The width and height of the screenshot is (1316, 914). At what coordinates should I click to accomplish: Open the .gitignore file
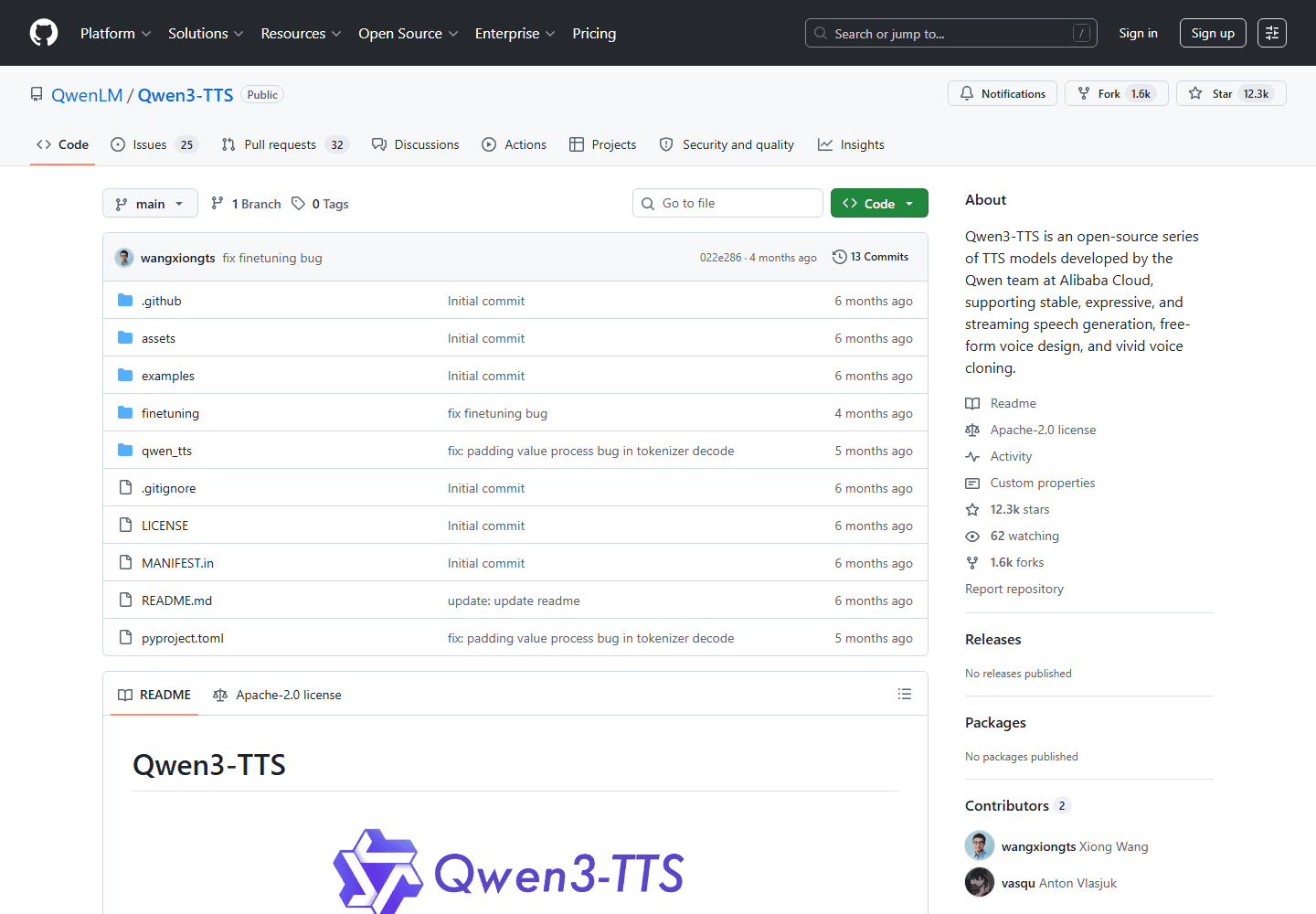(168, 488)
